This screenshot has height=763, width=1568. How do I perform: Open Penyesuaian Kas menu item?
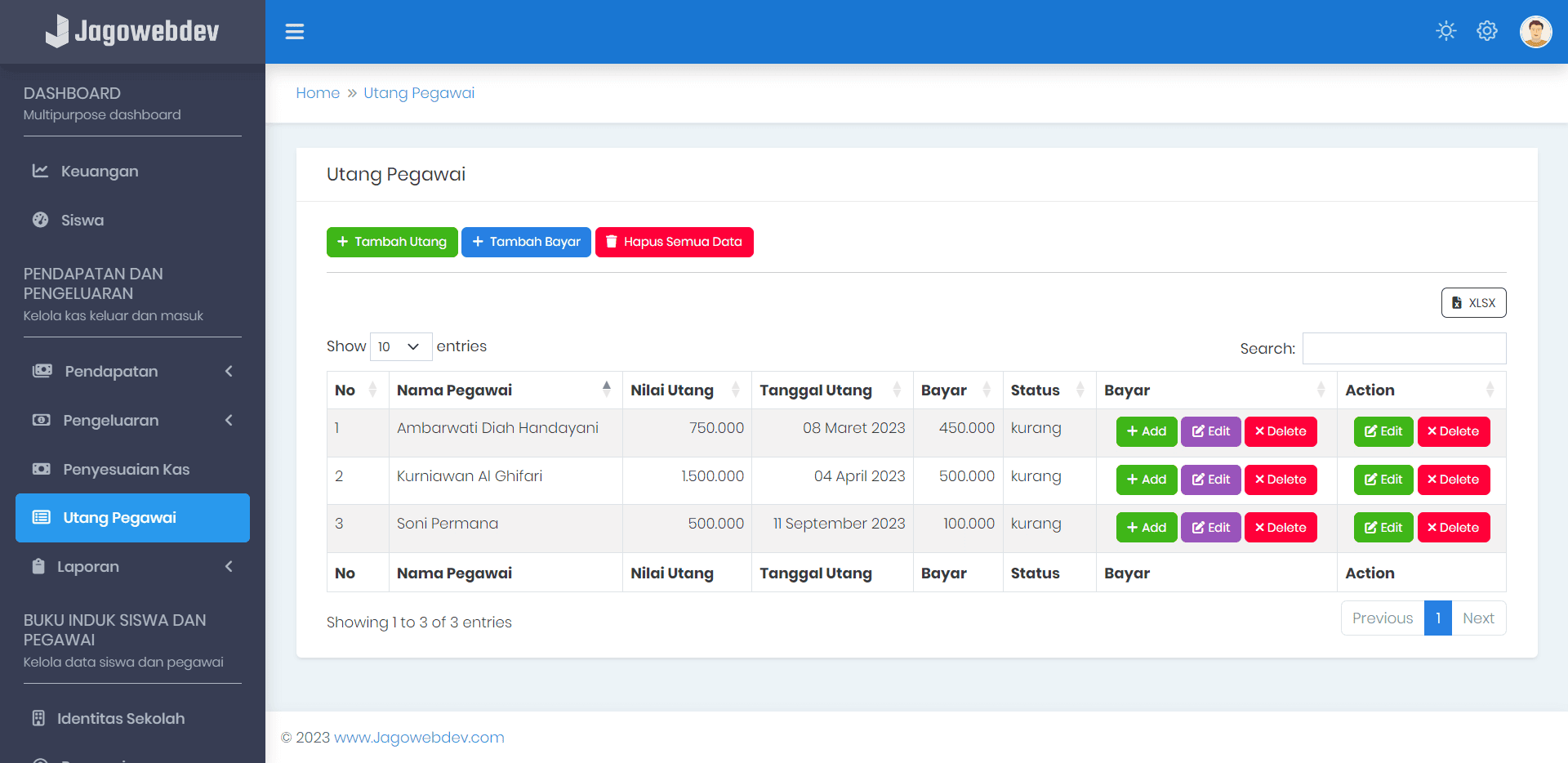click(x=132, y=469)
